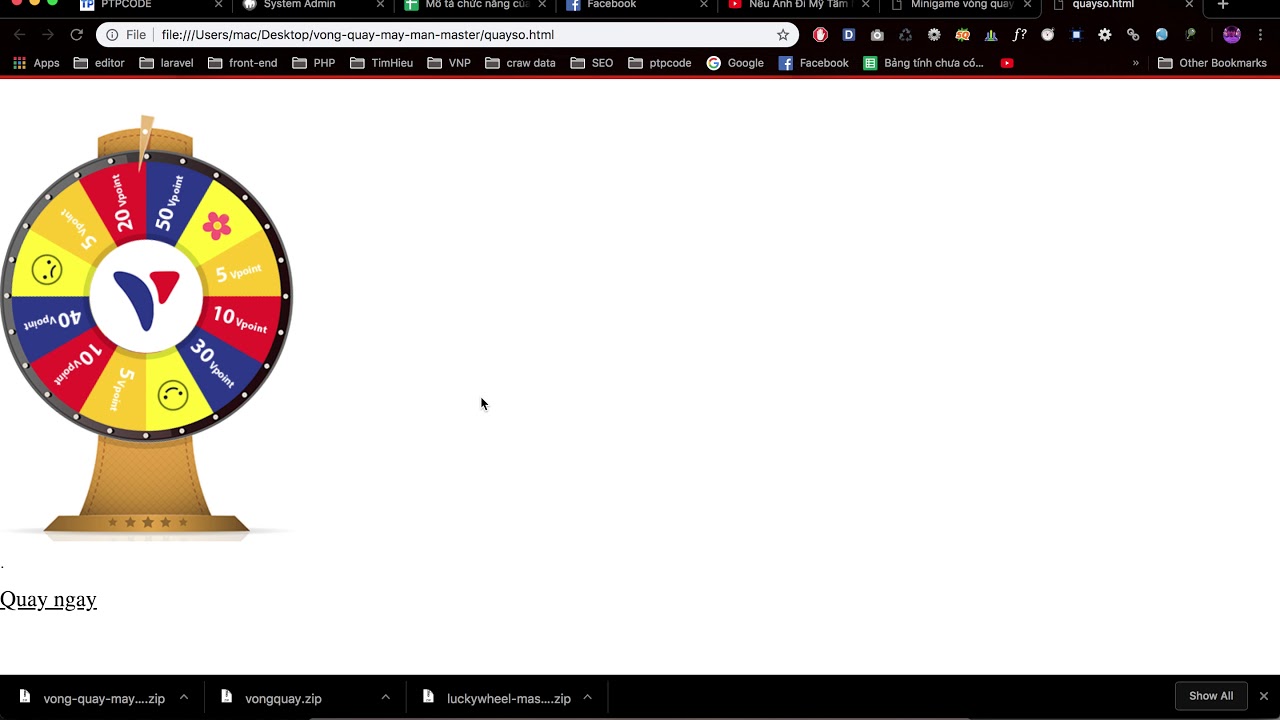Open downloaded luckywheel-mas....zip file

(496, 698)
